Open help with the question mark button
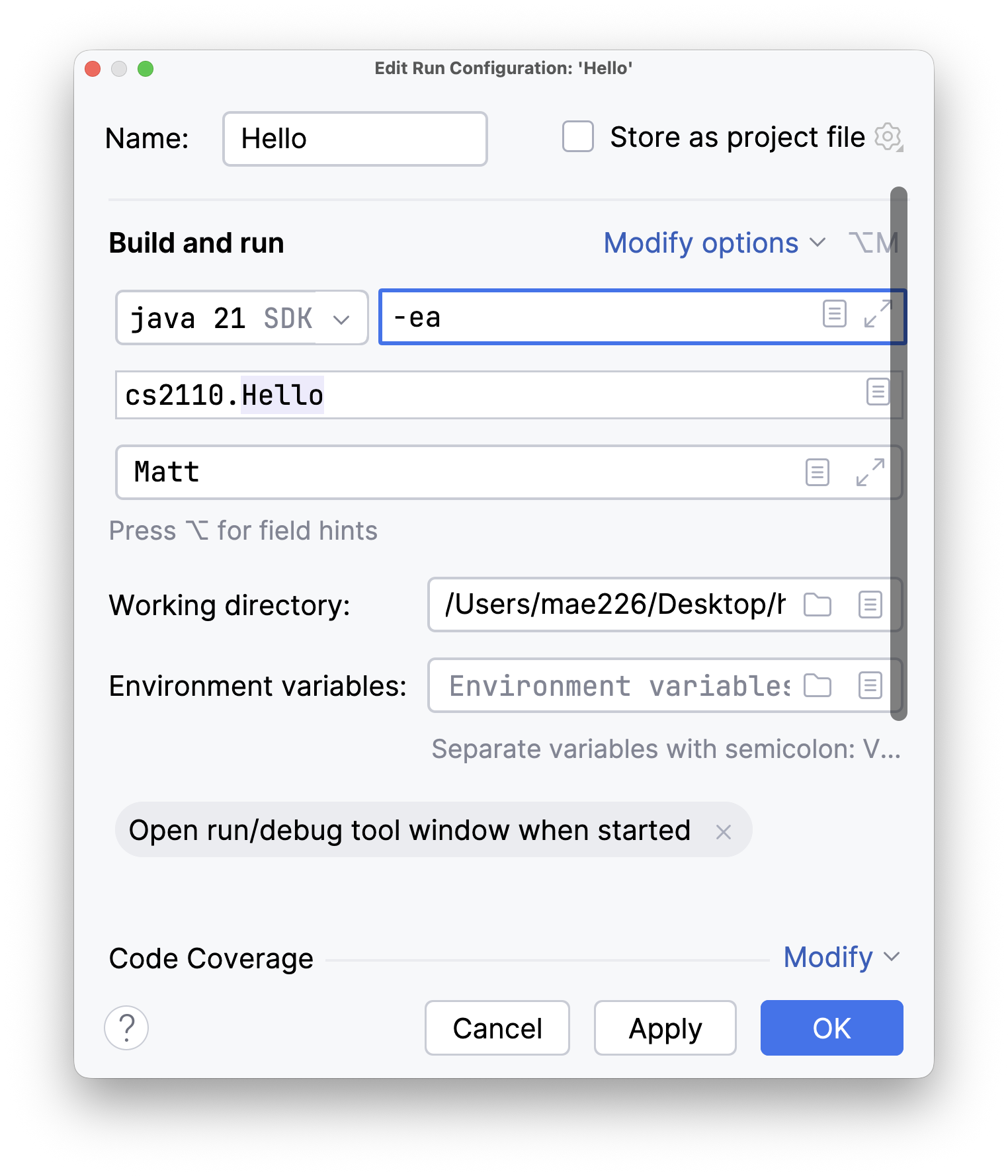Viewport: 1008px width, 1176px height. pyautogui.click(x=126, y=1028)
